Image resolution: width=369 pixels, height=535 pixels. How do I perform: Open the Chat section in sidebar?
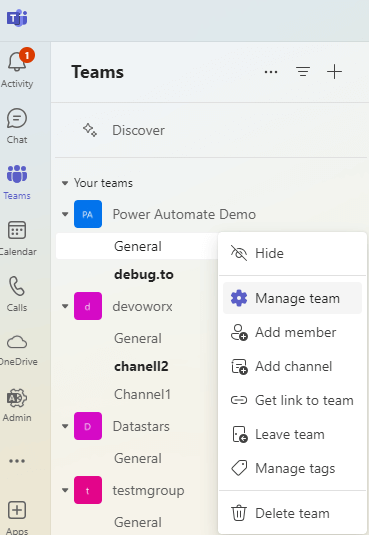tap(17, 126)
